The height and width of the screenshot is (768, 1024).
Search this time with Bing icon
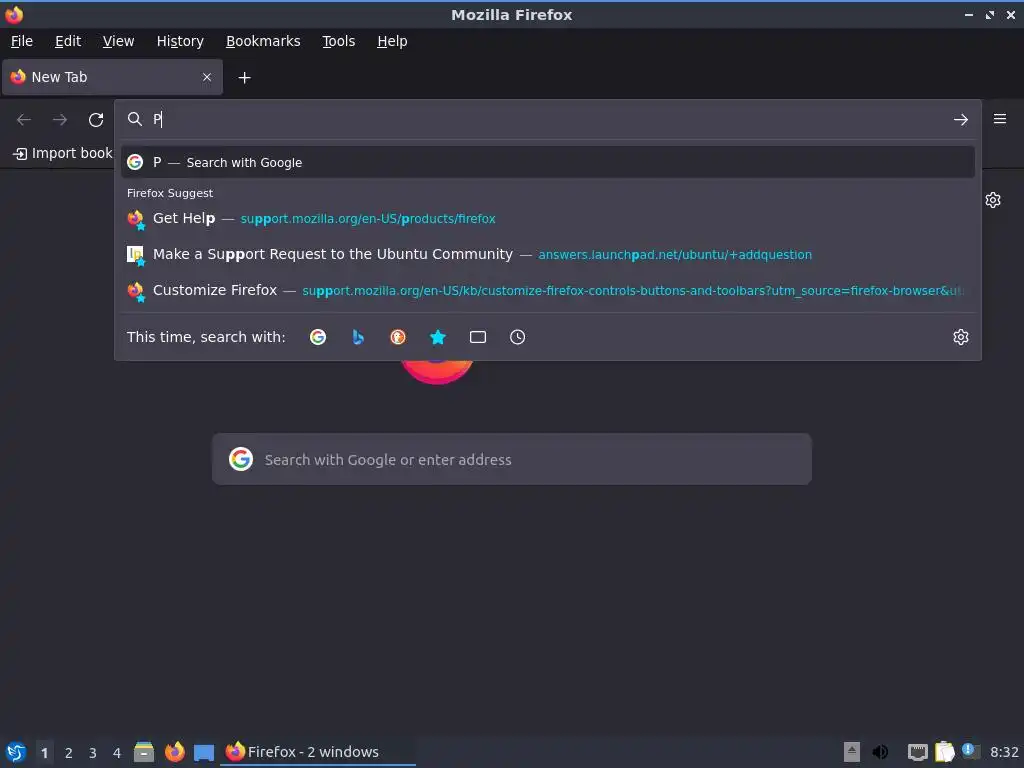pyautogui.click(x=358, y=337)
